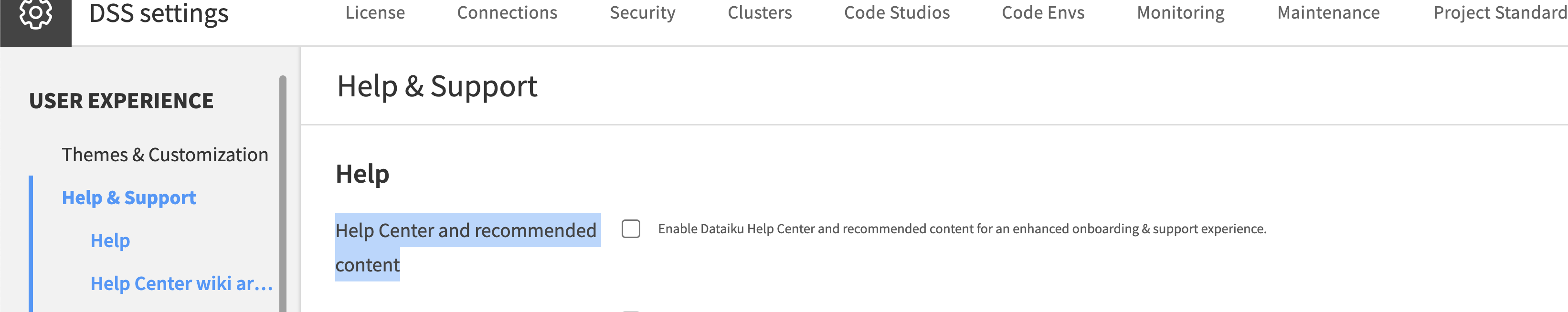
Task: Open the Maintenance tab
Action: 1328,13
